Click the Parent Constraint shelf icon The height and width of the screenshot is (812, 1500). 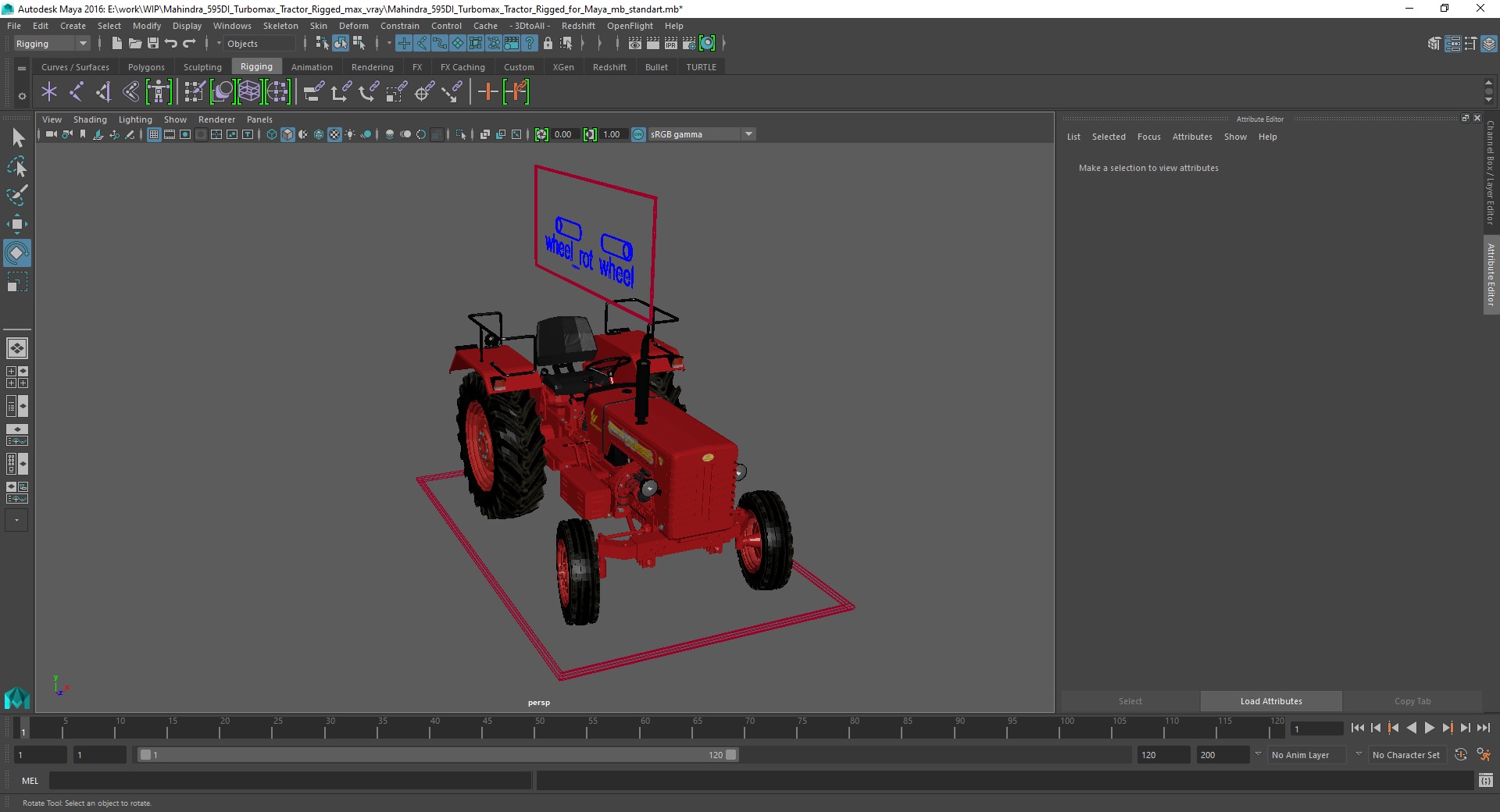pyautogui.click(x=313, y=92)
